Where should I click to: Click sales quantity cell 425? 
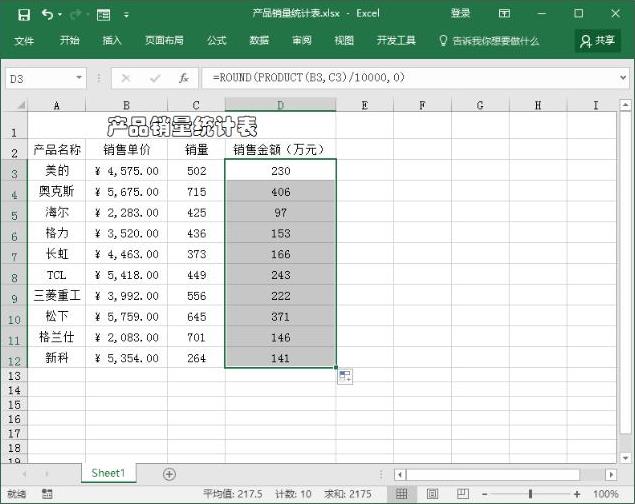(x=196, y=212)
